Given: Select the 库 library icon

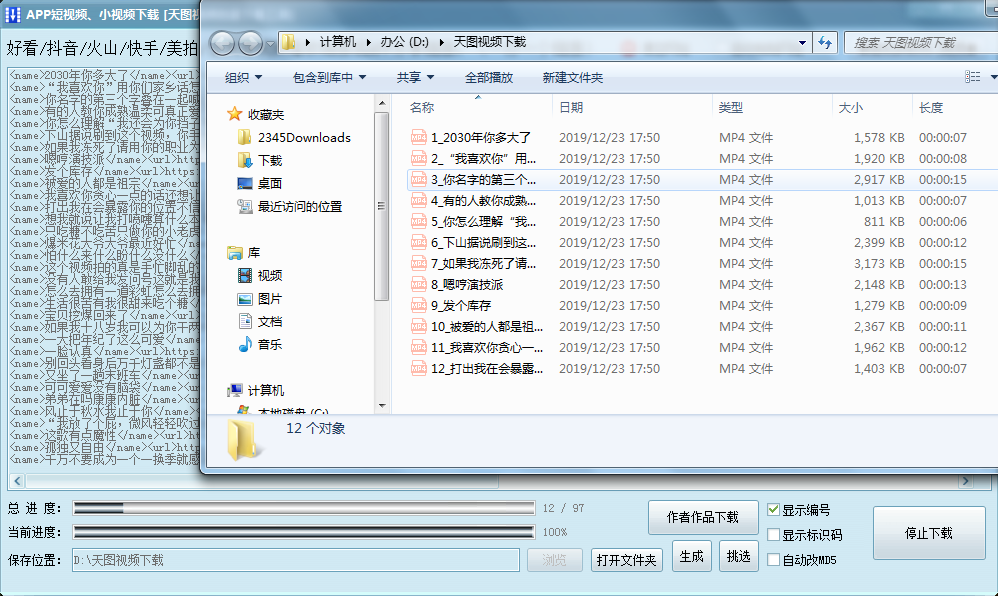Looking at the screenshot, I should (x=235, y=253).
